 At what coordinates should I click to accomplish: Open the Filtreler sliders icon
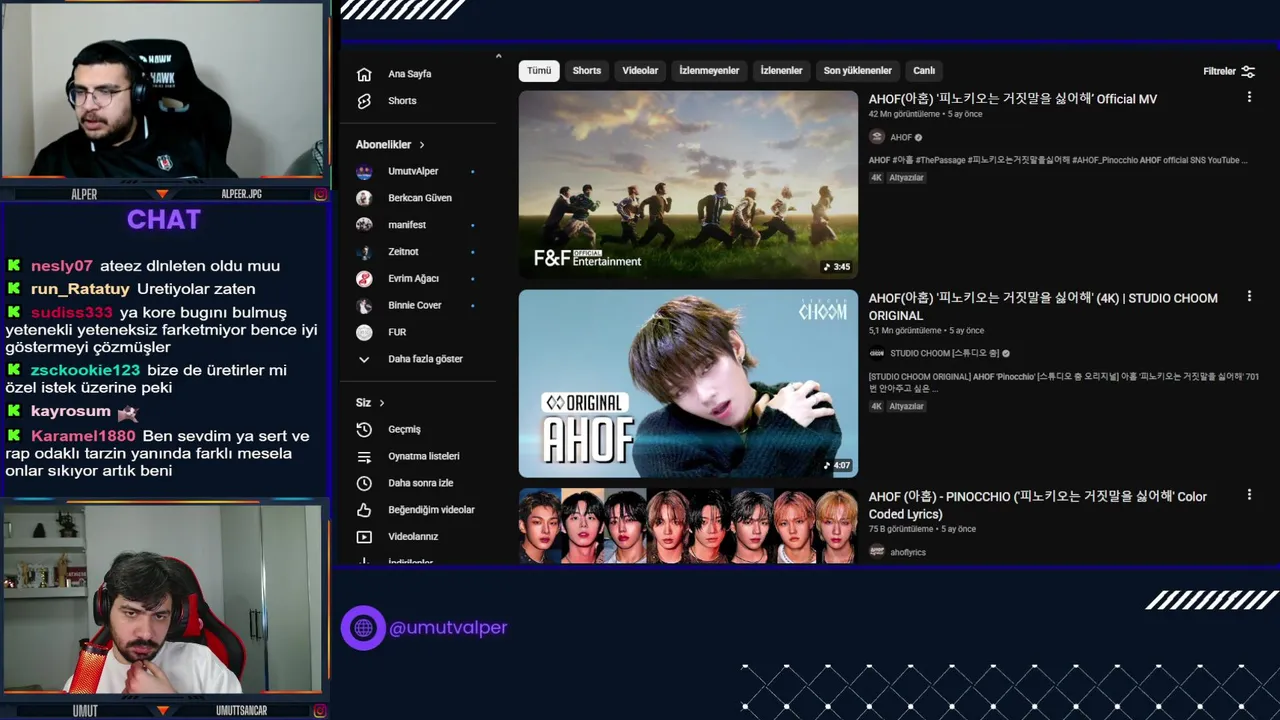click(1248, 71)
